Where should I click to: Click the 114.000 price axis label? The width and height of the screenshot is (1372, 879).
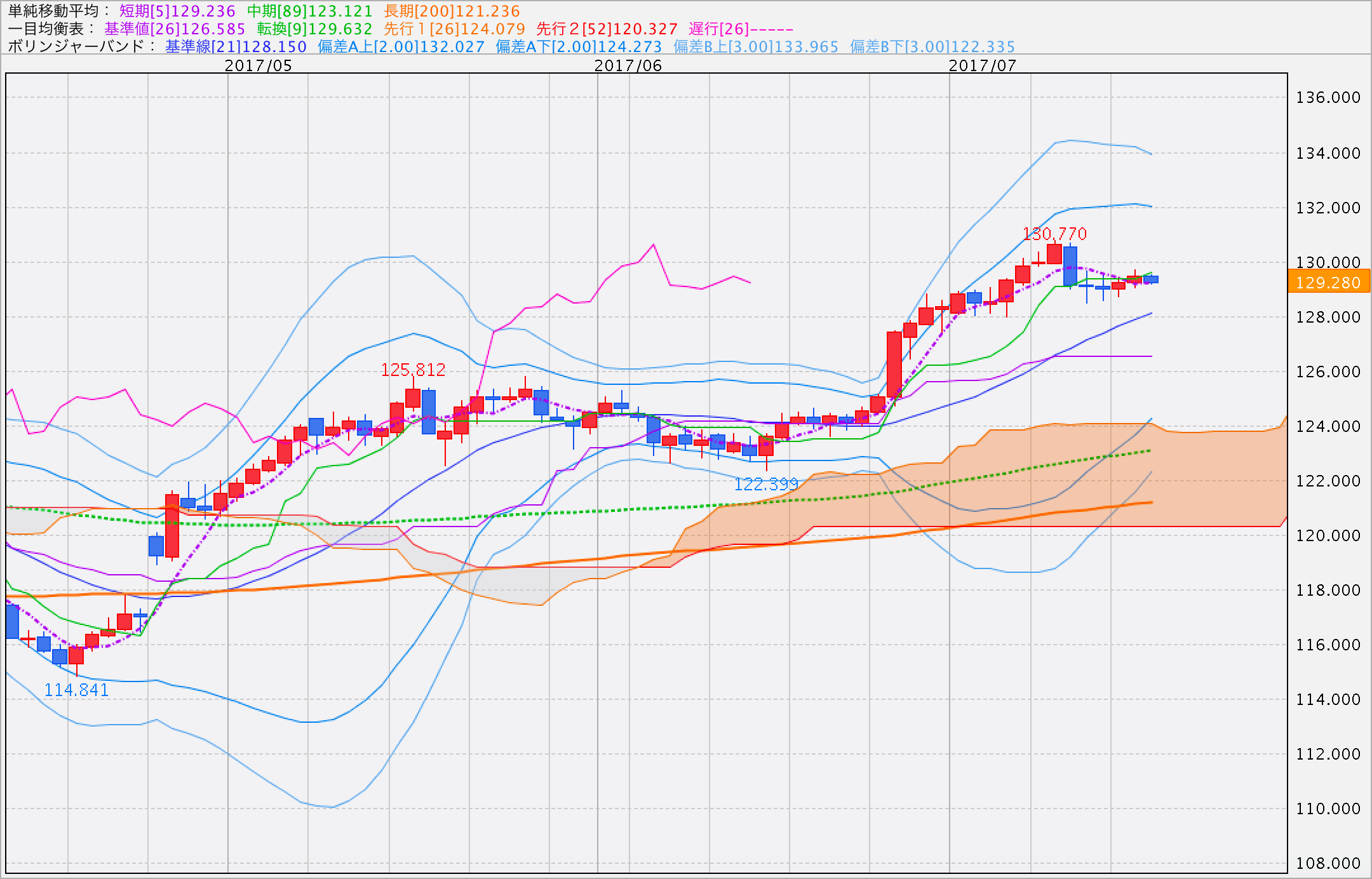coord(1329,699)
